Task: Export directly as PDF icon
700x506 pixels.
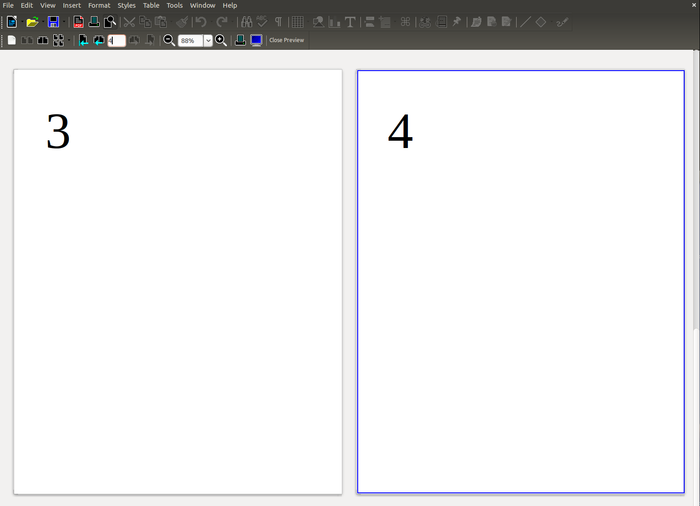Action: click(x=78, y=22)
